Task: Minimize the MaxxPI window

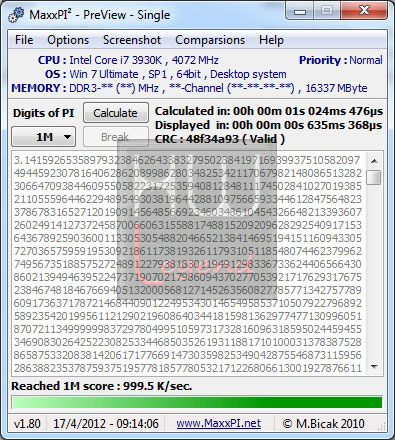Action: pyautogui.click(x=300, y=12)
